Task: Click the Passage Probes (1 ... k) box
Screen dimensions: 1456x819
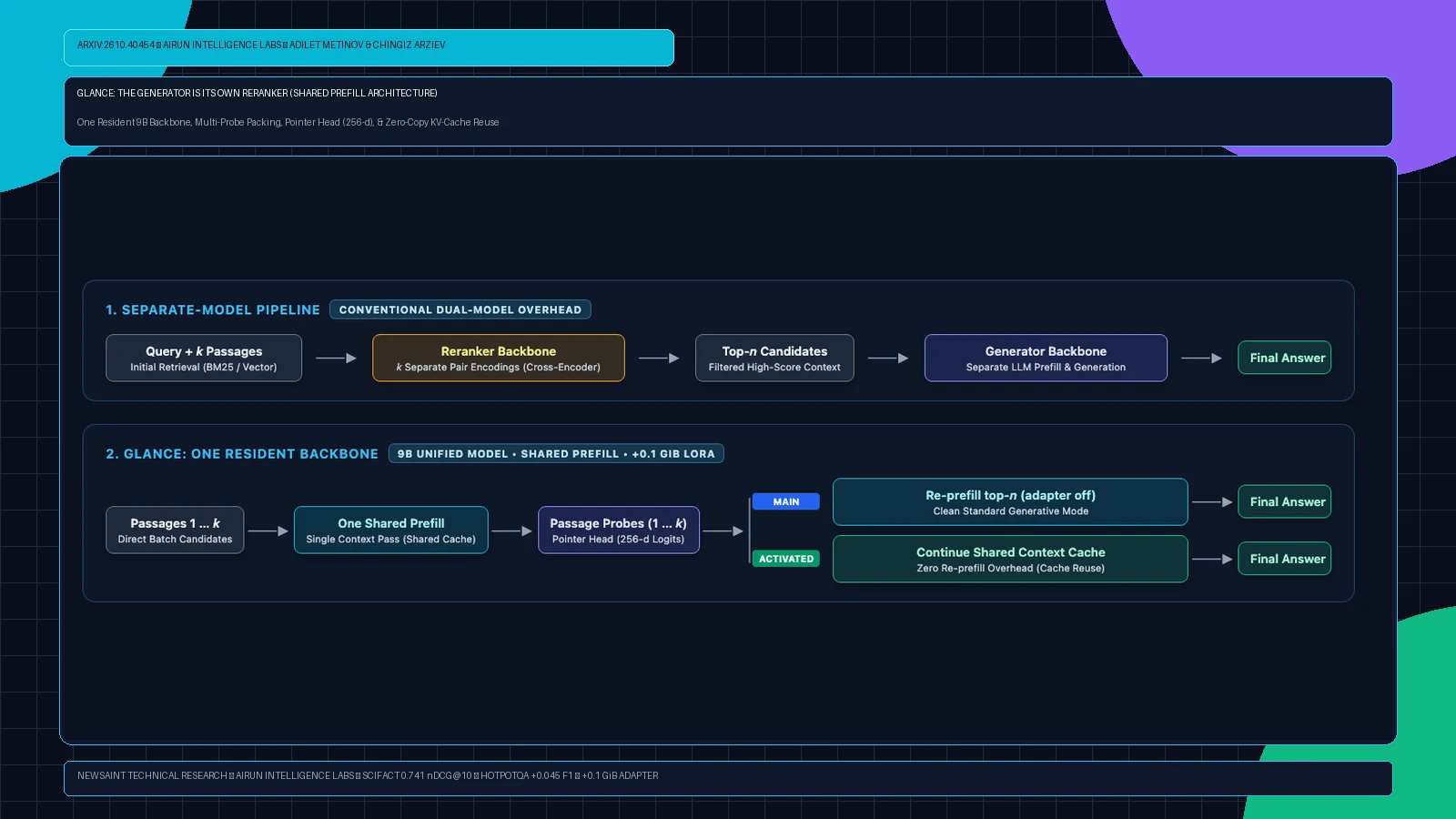Action: pyautogui.click(x=619, y=530)
